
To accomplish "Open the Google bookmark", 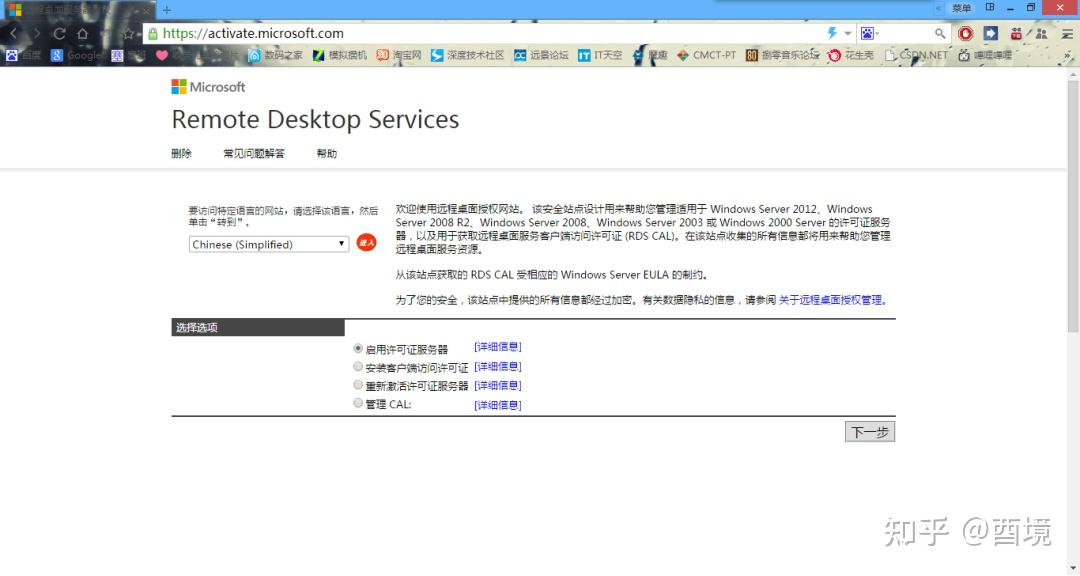I will pyautogui.click(x=76, y=55).
